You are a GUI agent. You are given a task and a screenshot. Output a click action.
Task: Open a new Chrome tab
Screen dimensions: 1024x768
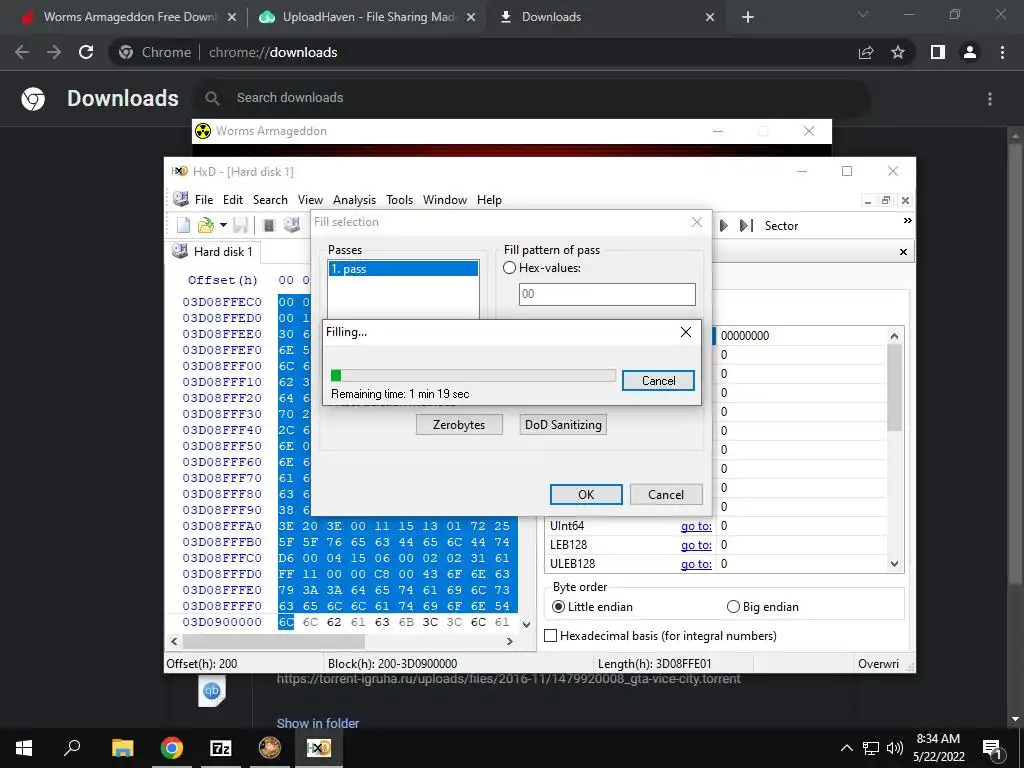tap(748, 18)
